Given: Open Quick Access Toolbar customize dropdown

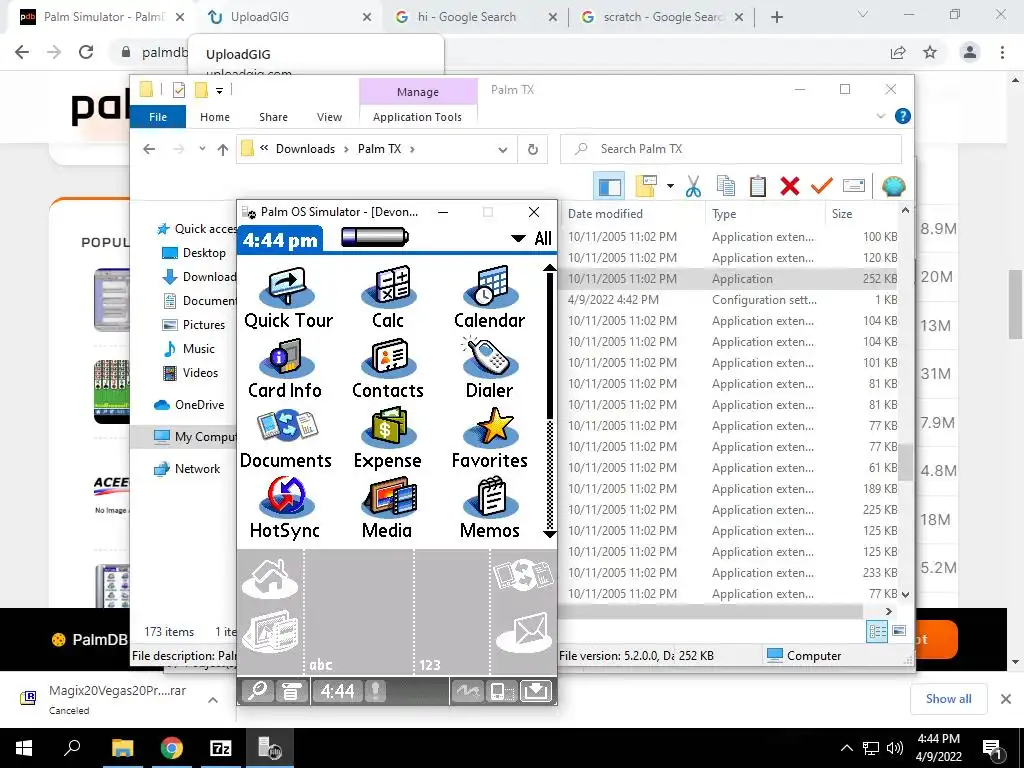Looking at the screenshot, I should pos(219,90).
